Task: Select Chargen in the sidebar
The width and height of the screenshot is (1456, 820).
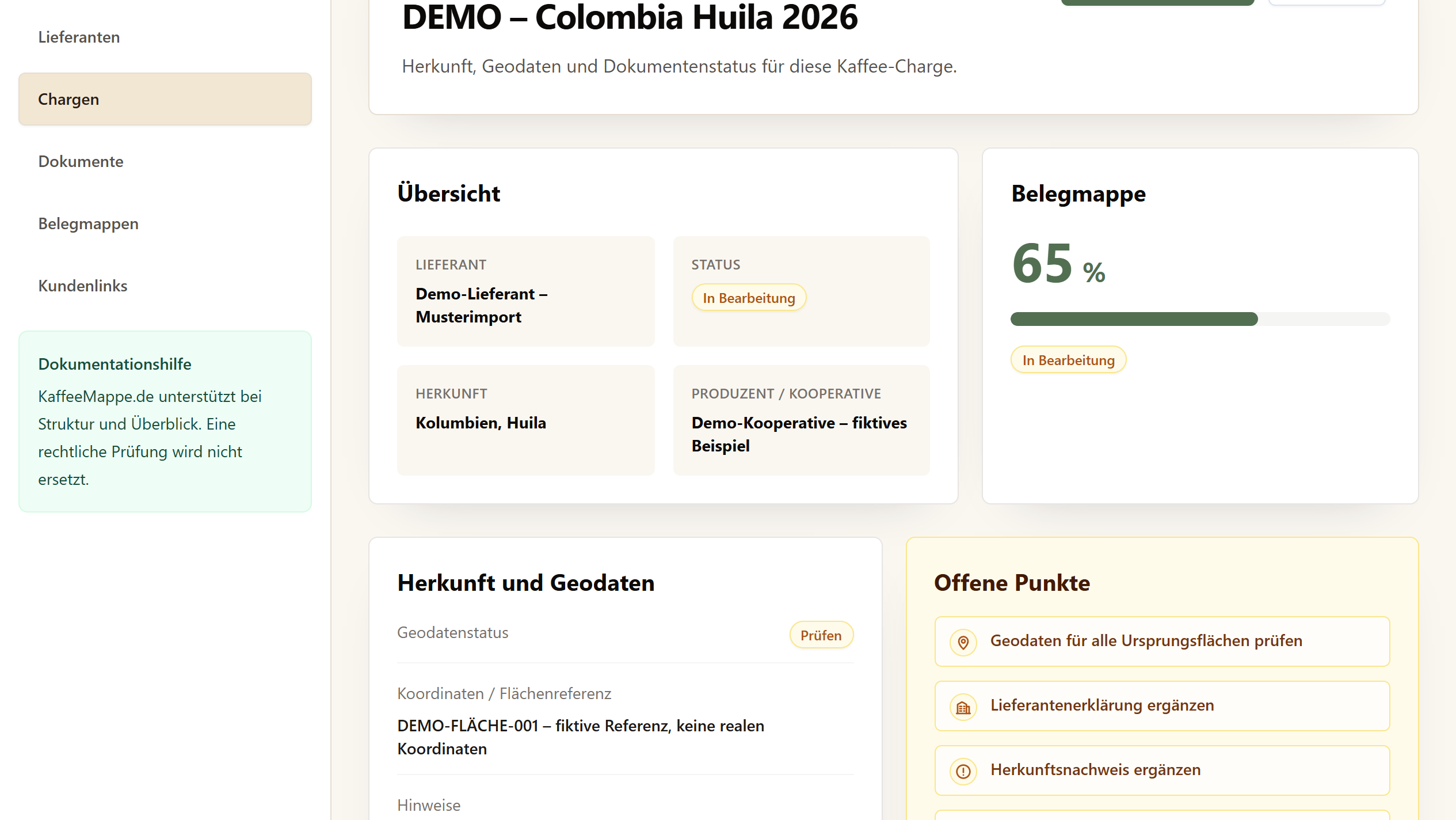Action: (165, 99)
